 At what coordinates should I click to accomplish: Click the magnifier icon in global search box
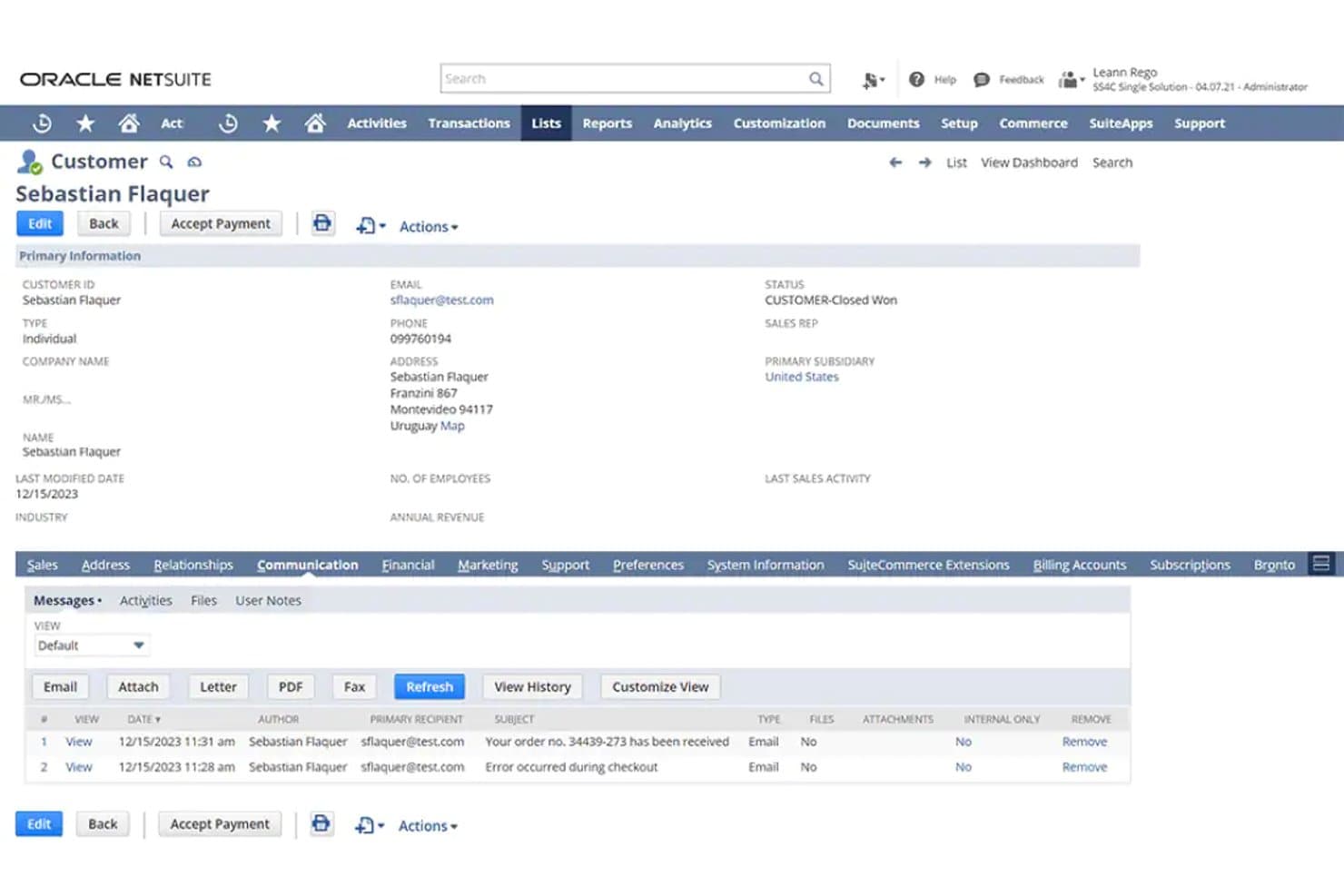(815, 79)
